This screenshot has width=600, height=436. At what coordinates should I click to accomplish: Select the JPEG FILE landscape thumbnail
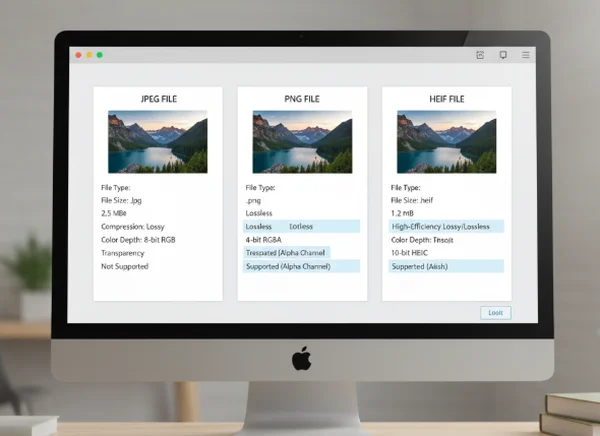[x=157, y=142]
